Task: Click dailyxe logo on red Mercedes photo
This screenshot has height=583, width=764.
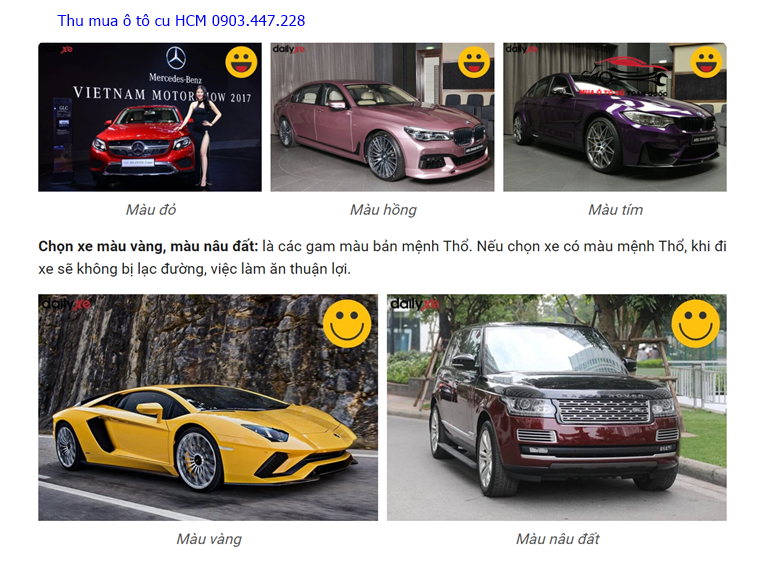Action: (x=56, y=49)
